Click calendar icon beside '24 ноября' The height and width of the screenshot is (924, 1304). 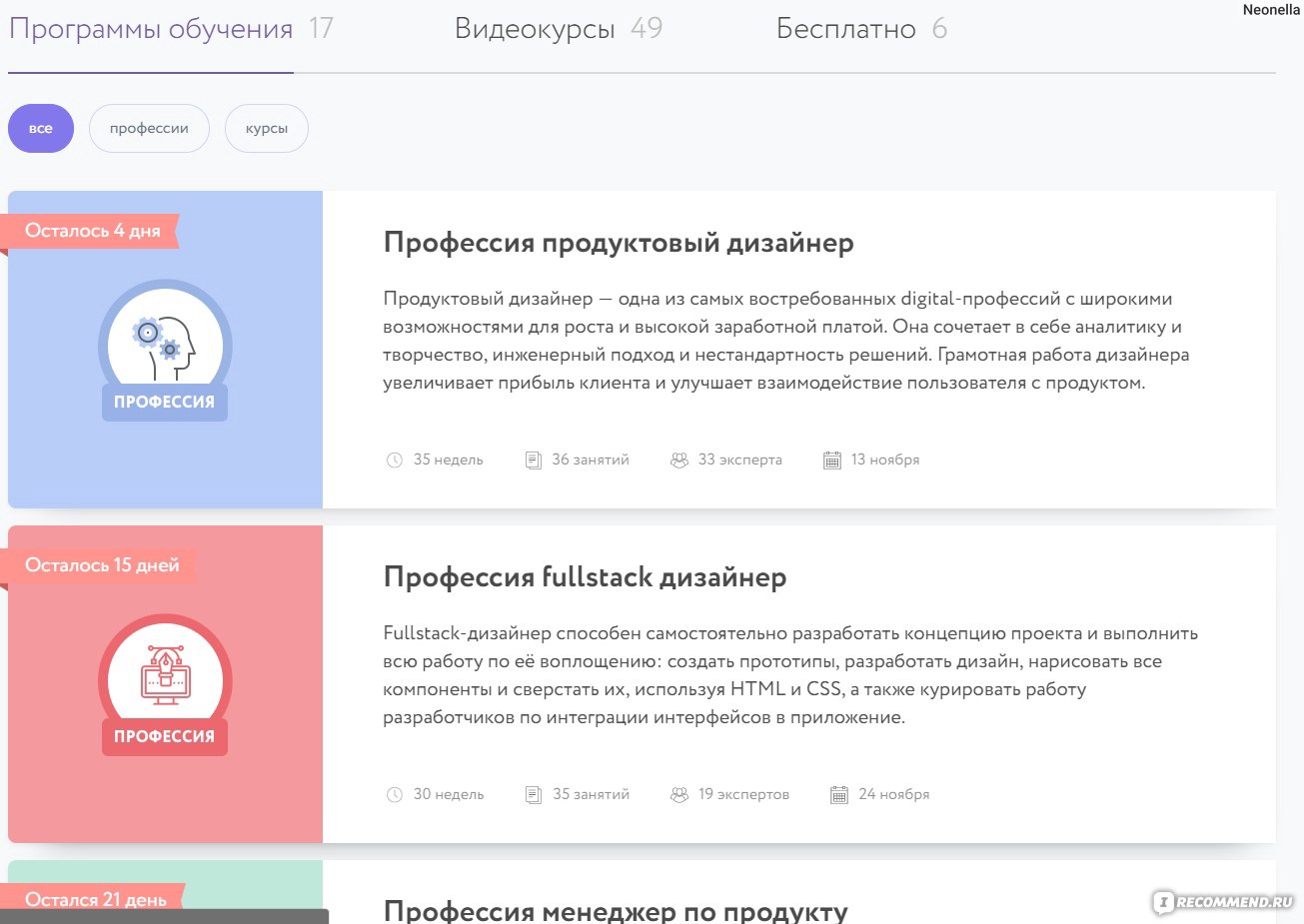pyautogui.click(x=839, y=795)
